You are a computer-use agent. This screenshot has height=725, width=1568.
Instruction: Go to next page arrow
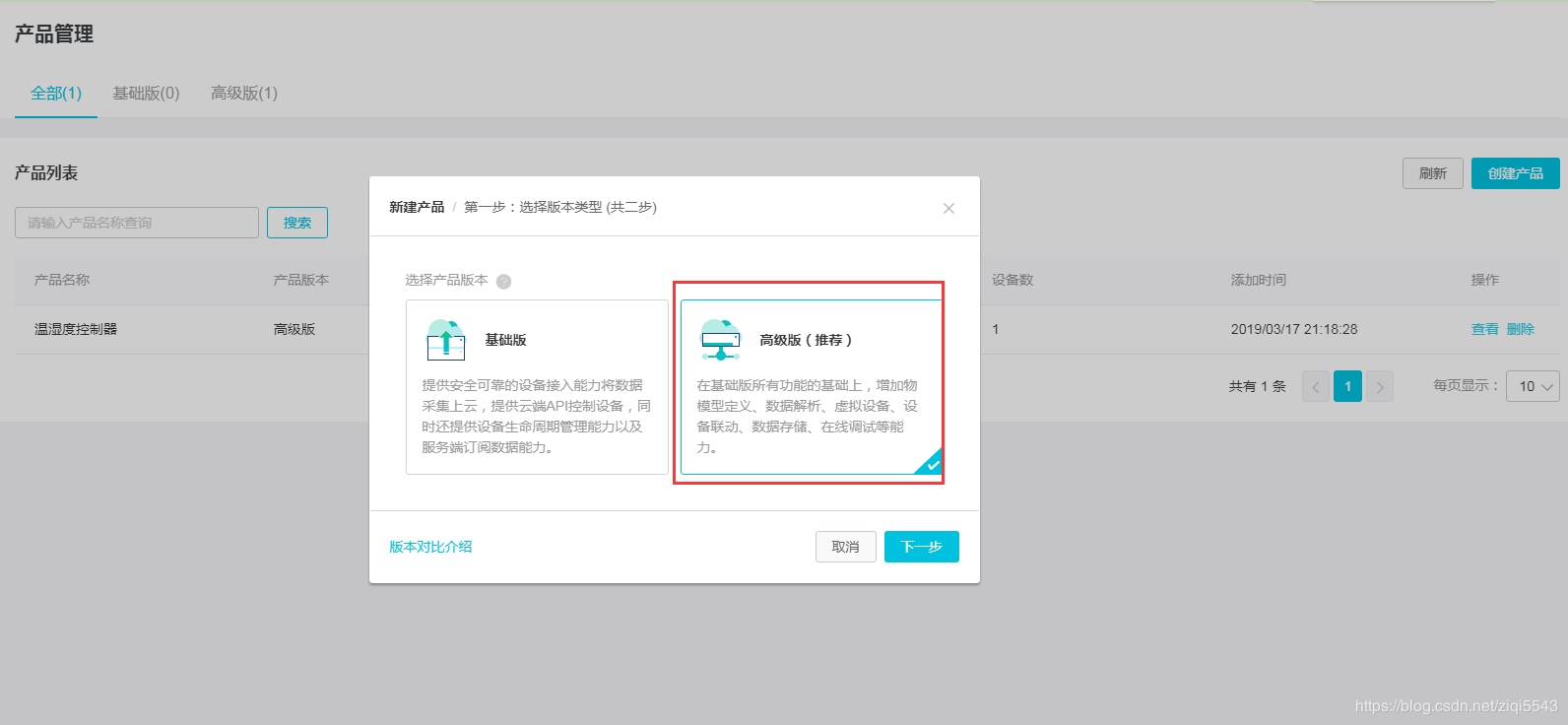[1380, 386]
